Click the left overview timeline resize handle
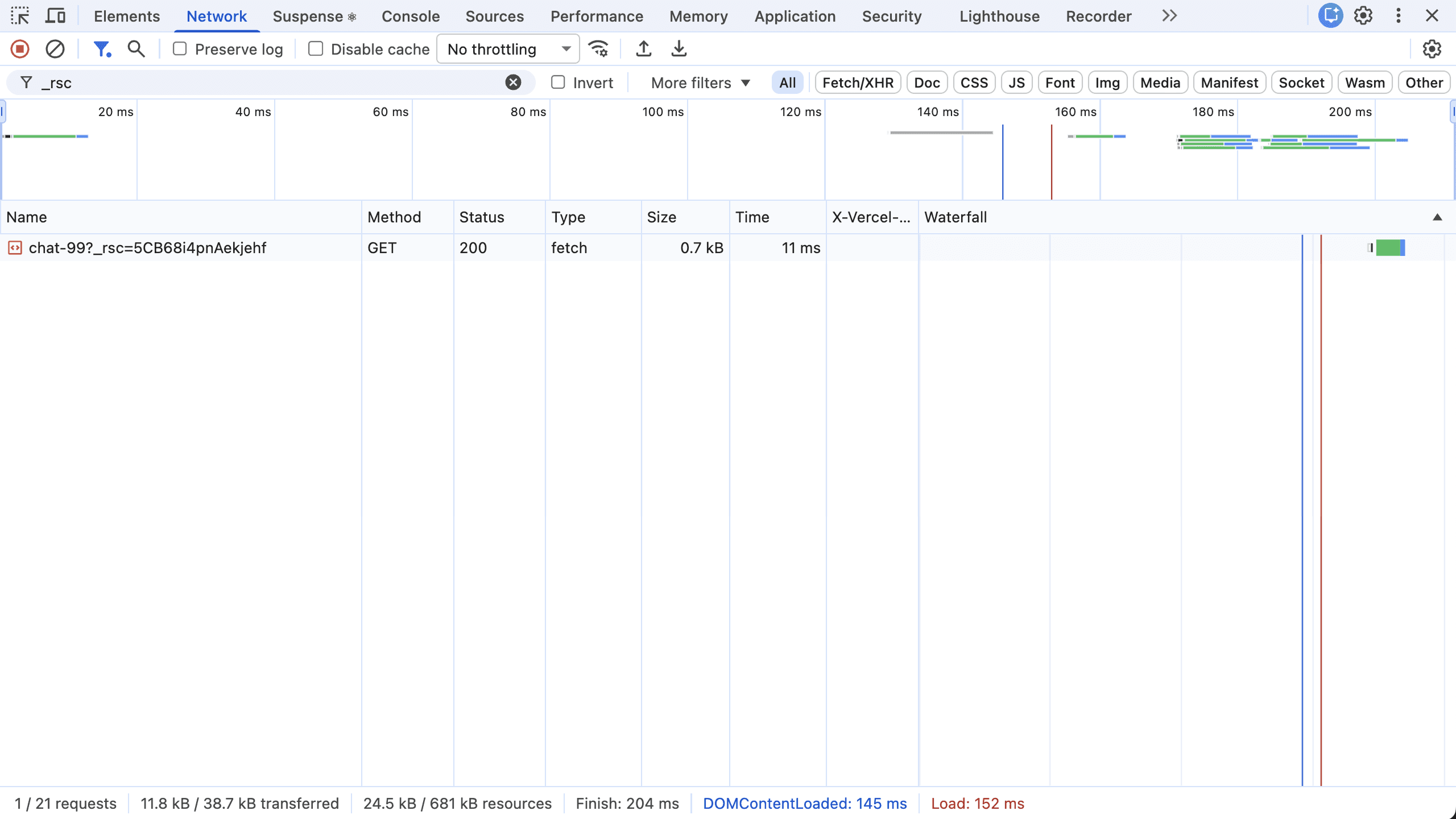Screen dimensions: 1456x819 click(x=2, y=112)
